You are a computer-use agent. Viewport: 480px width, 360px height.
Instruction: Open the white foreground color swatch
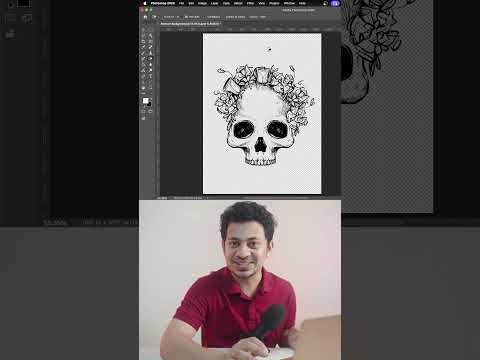(145, 101)
